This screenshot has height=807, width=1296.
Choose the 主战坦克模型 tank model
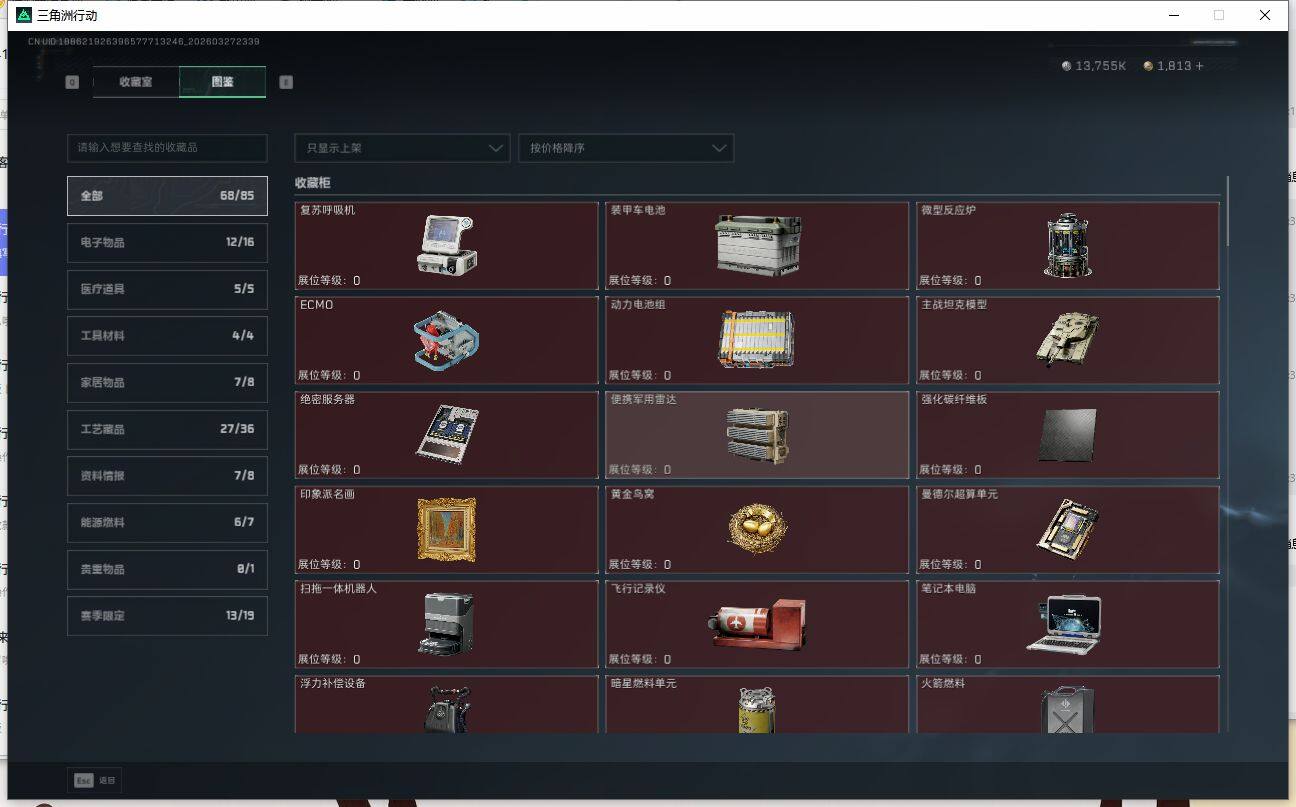[x=1068, y=340]
